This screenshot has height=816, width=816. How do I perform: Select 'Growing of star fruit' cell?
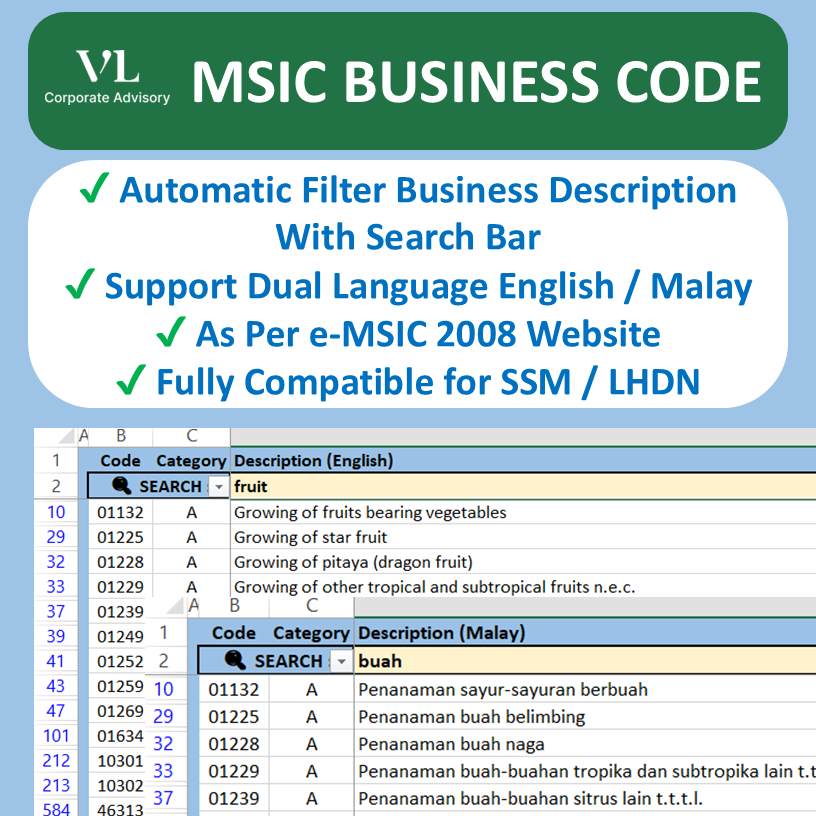(523, 537)
